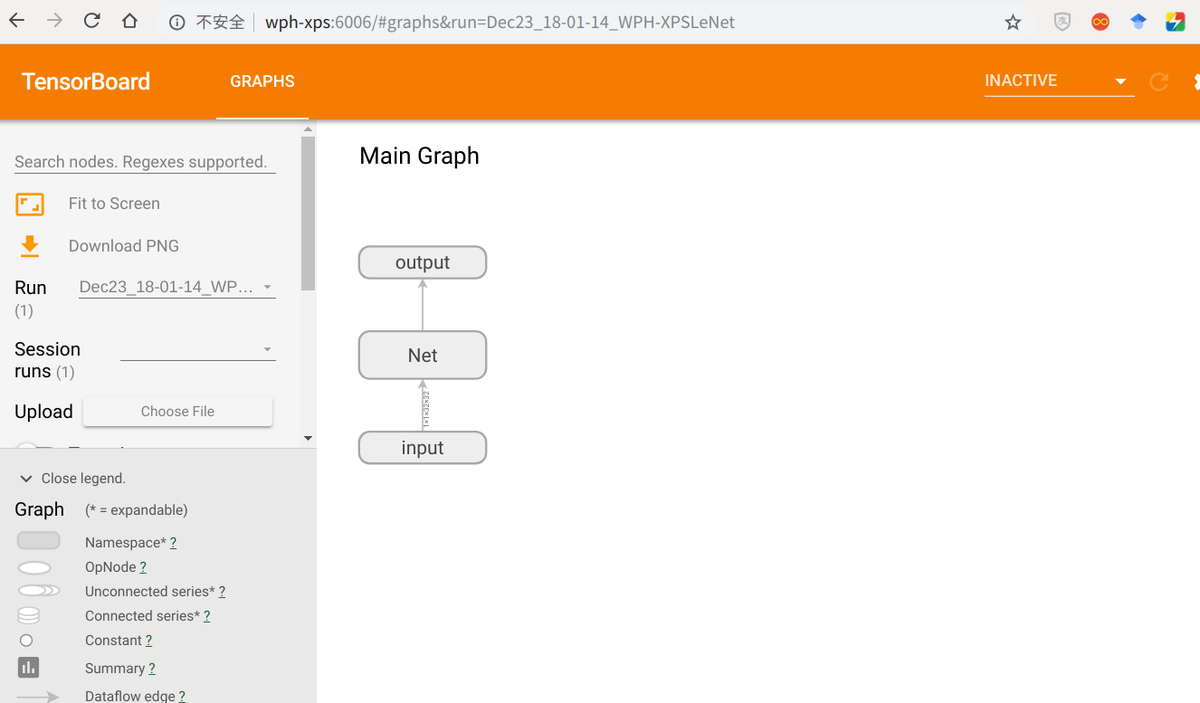Open the Connected series help link
Screen dimensions: 1200x703
206,616
